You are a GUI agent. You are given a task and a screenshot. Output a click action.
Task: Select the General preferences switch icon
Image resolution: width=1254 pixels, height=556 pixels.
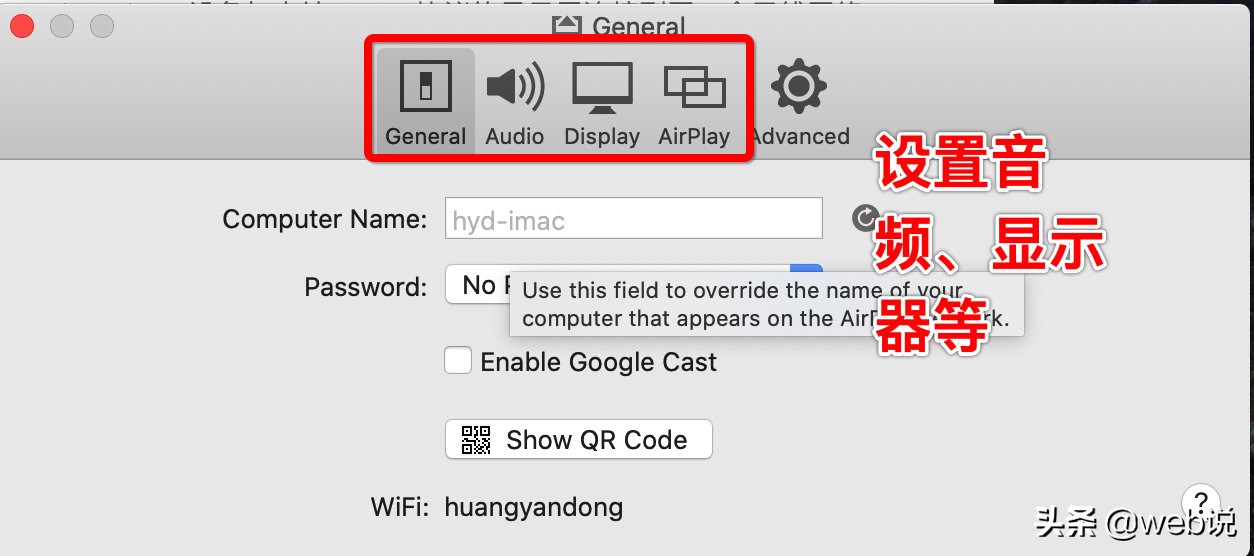coord(425,86)
